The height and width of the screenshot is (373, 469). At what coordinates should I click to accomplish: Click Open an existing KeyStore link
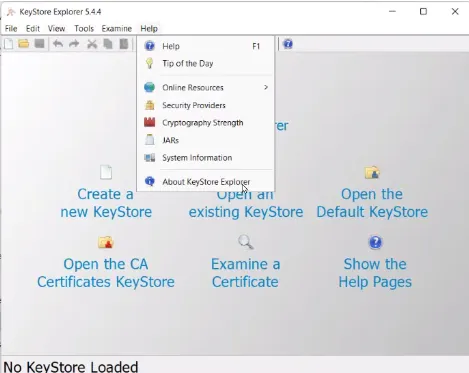(x=246, y=205)
